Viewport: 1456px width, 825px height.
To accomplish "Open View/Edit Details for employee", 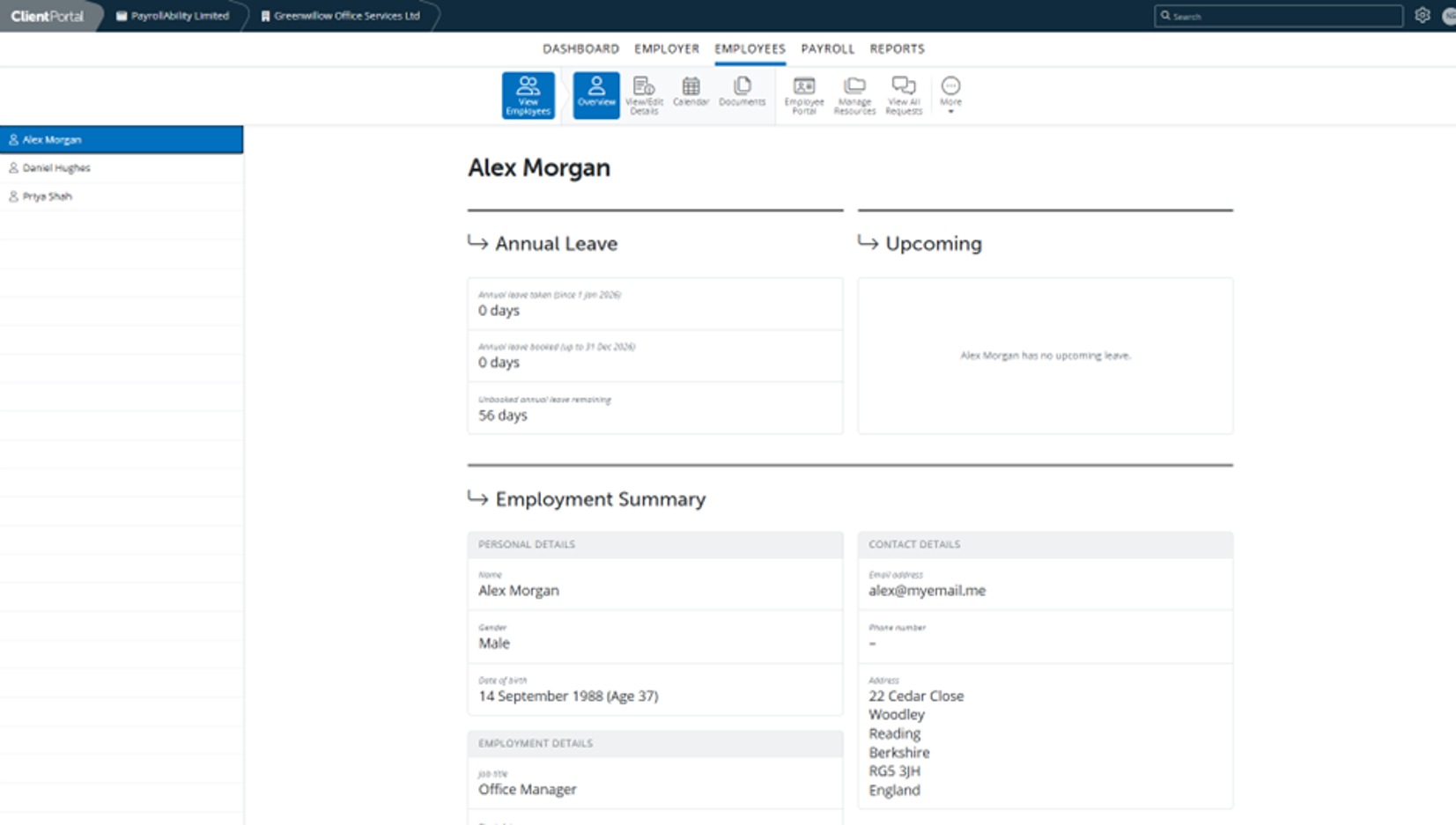I will tap(644, 95).
